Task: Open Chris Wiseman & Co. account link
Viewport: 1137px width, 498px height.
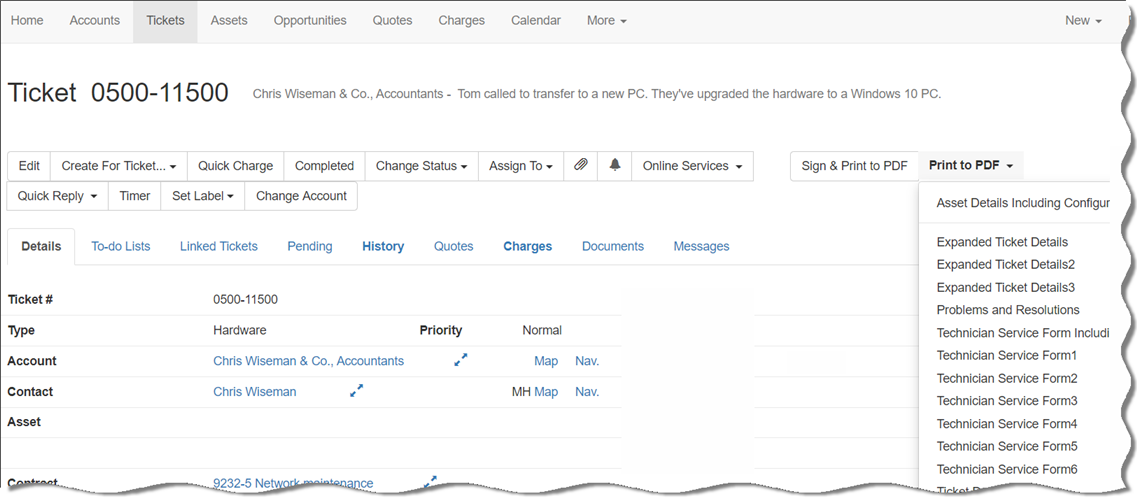Action: click(308, 361)
